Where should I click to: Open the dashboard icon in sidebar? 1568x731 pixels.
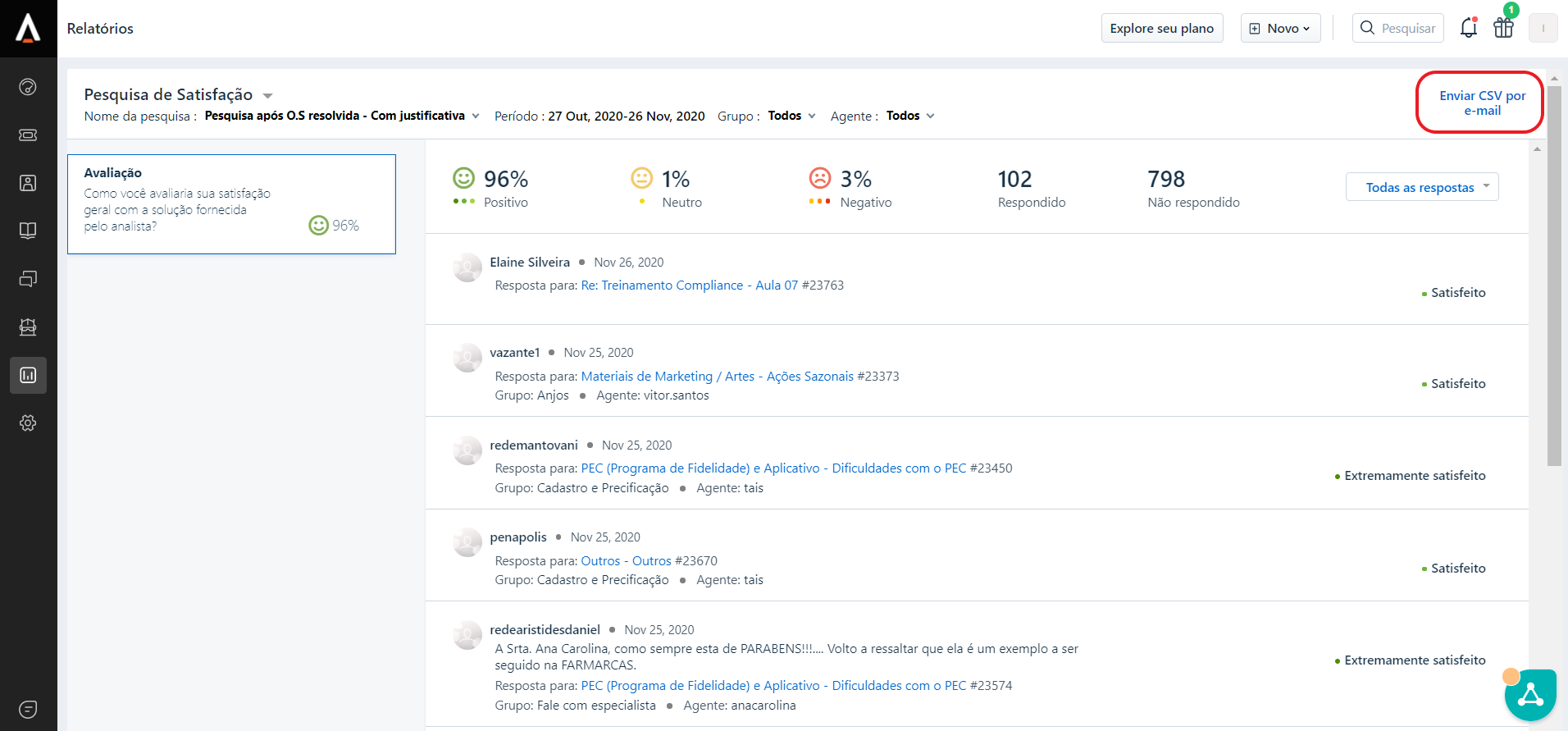[x=28, y=87]
